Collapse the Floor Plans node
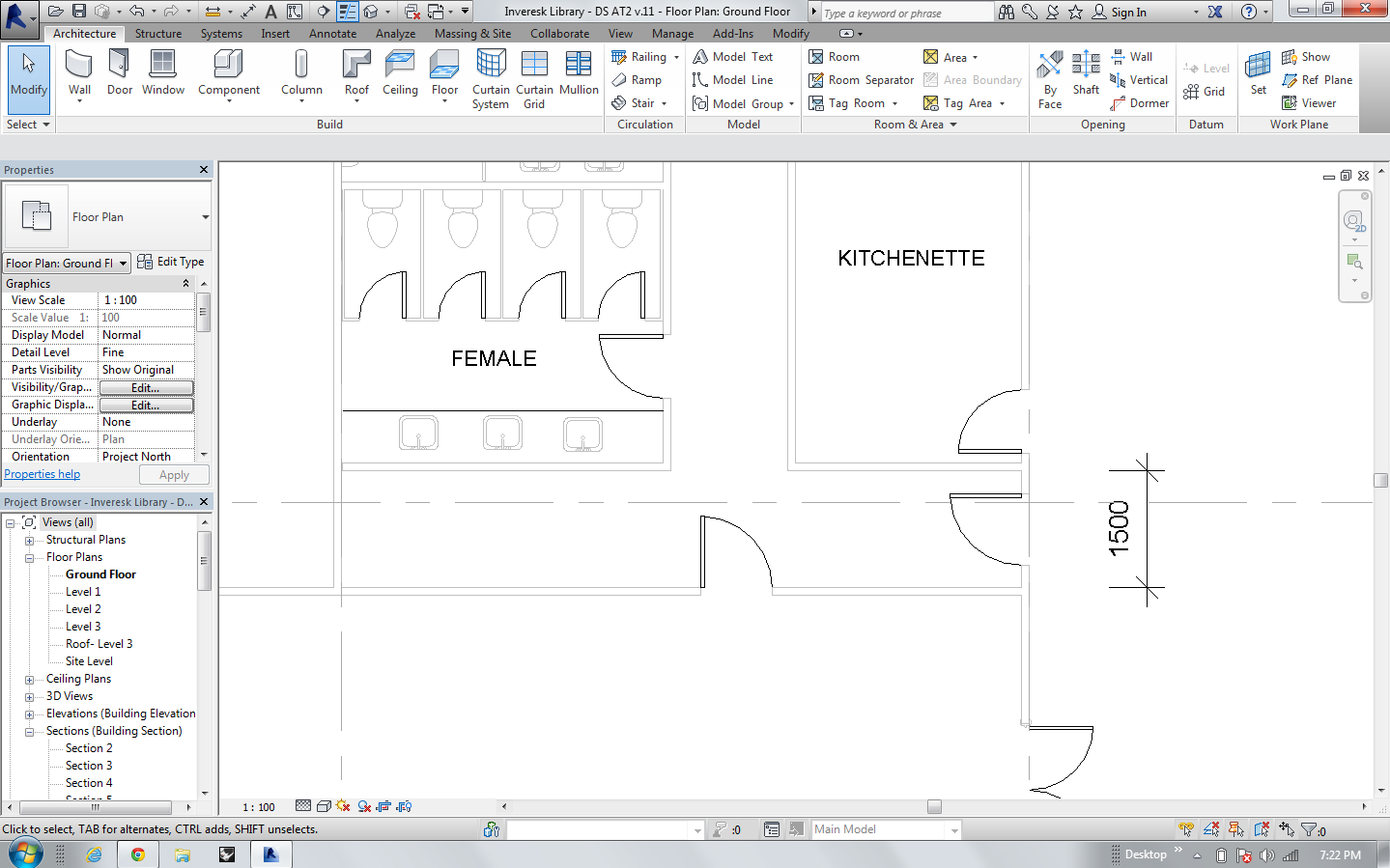 point(29,557)
